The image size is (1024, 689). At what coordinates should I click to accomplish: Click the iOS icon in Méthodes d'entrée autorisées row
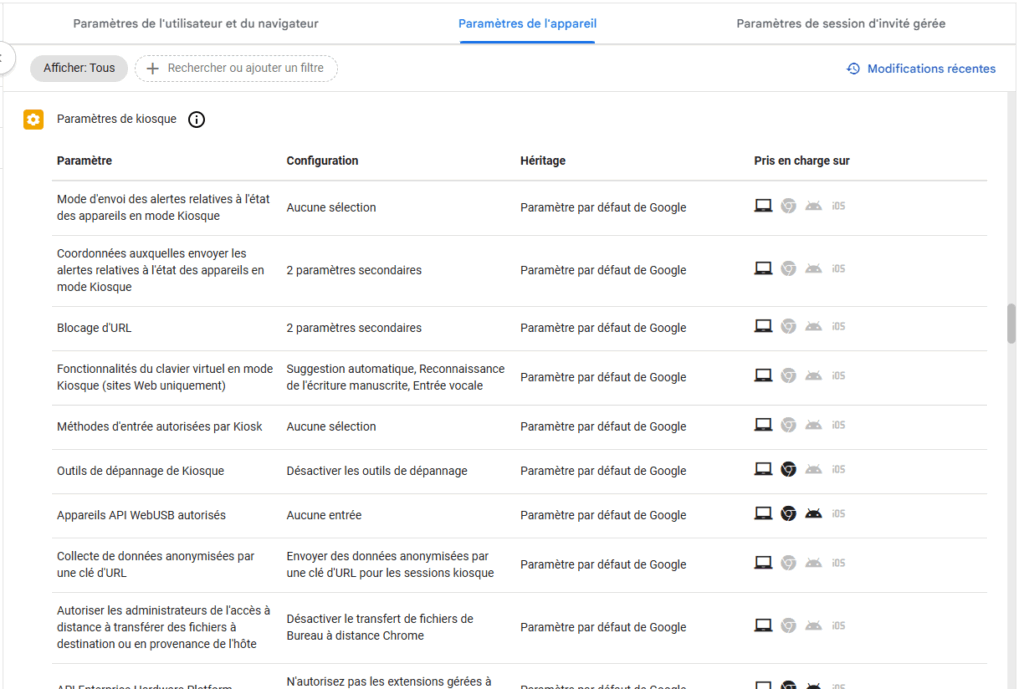click(x=838, y=425)
